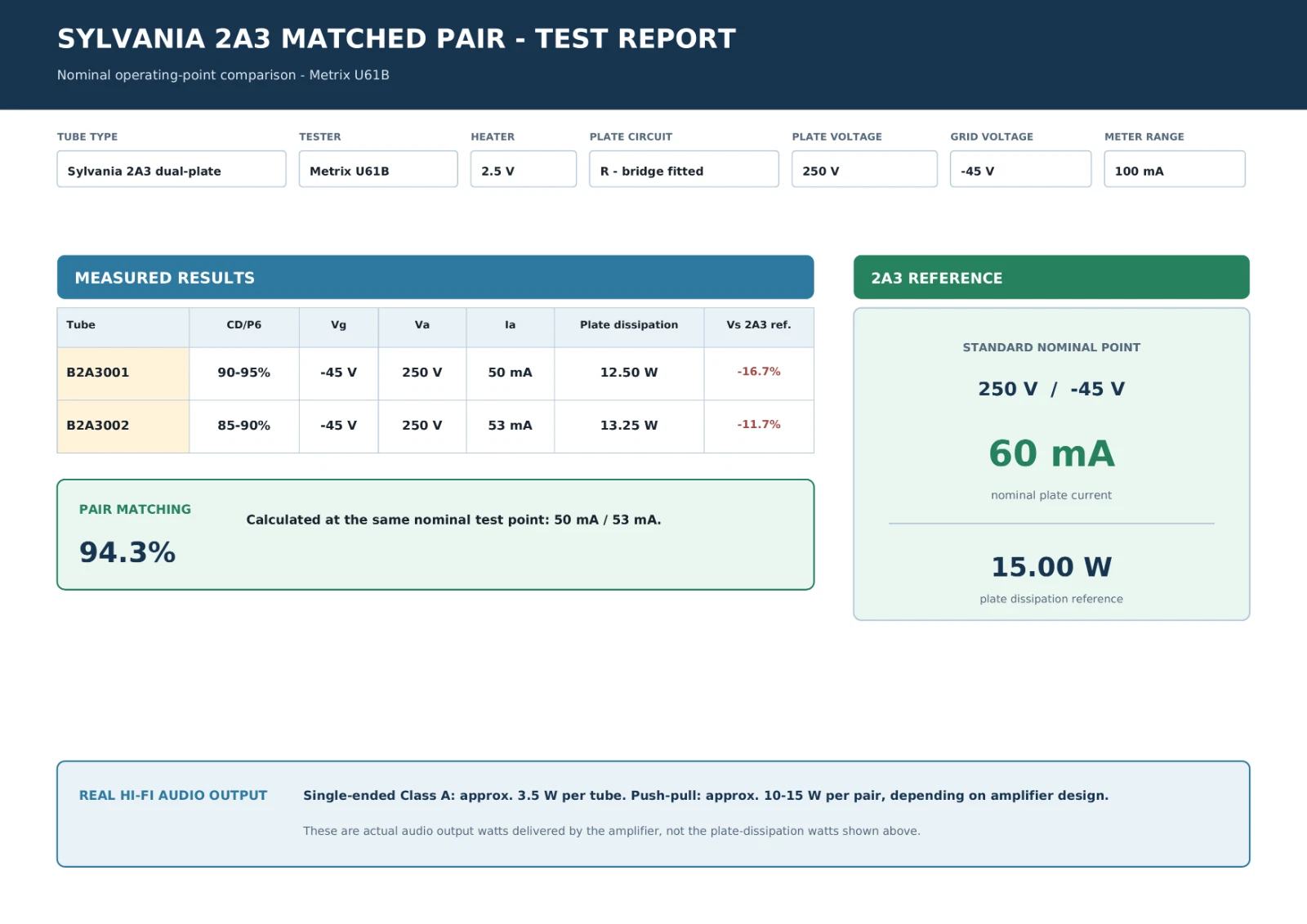Select tube row B2A3001
The width and height of the screenshot is (1307, 924).
tap(435, 373)
